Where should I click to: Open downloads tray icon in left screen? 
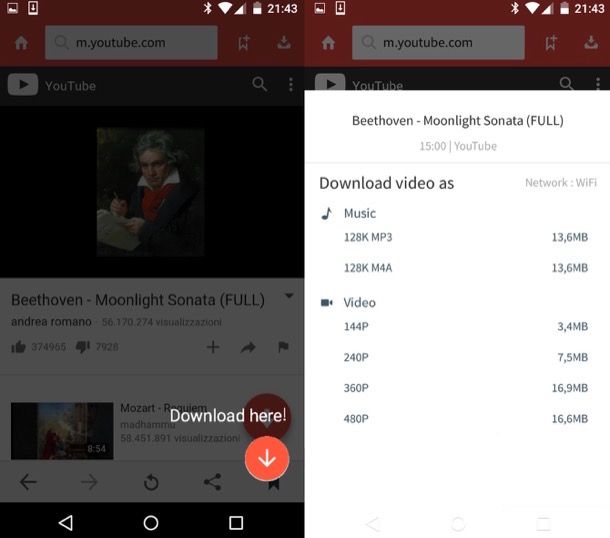(x=284, y=42)
